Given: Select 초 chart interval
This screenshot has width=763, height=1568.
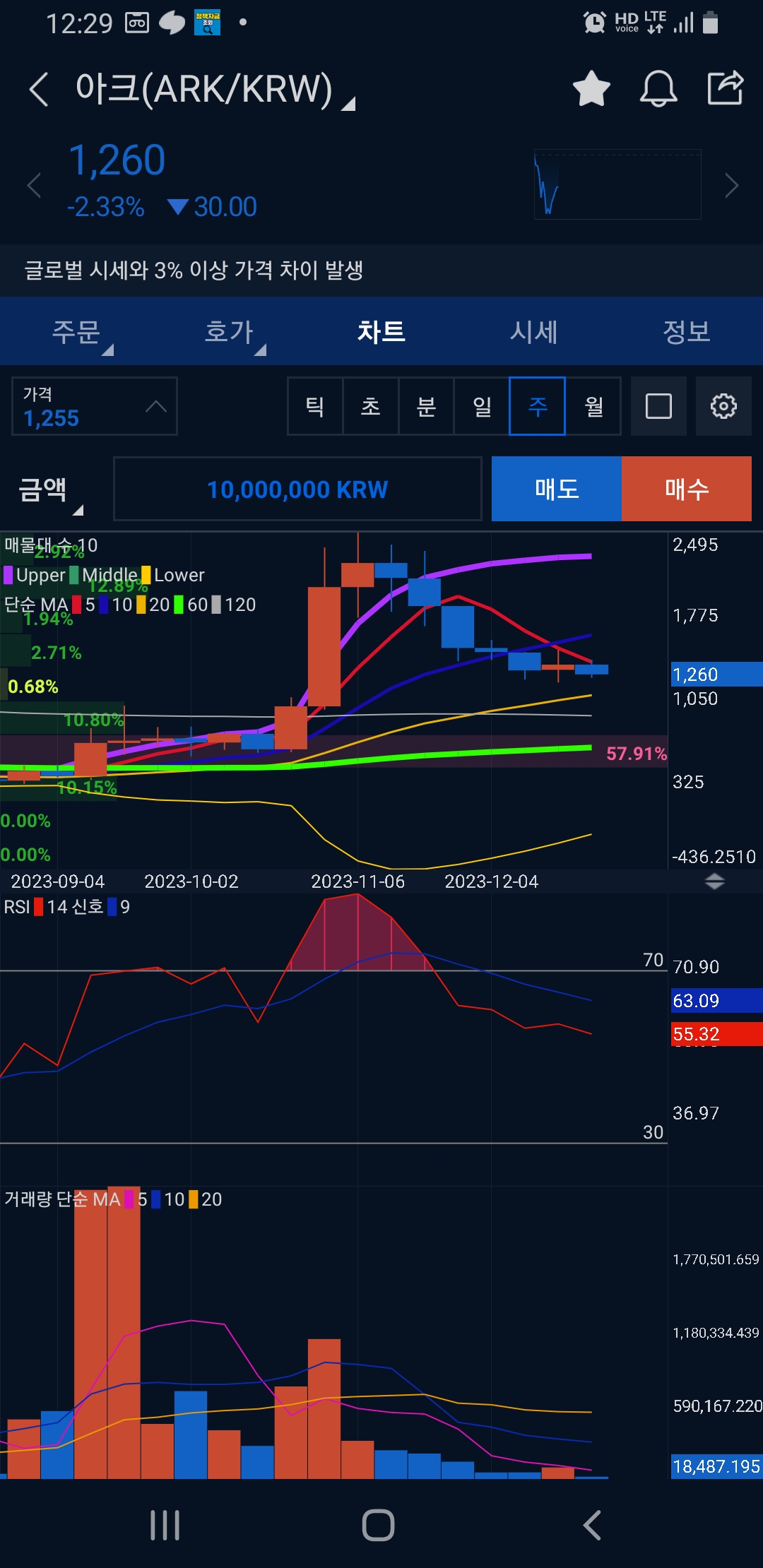Looking at the screenshot, I should click(x=371, y=406).
